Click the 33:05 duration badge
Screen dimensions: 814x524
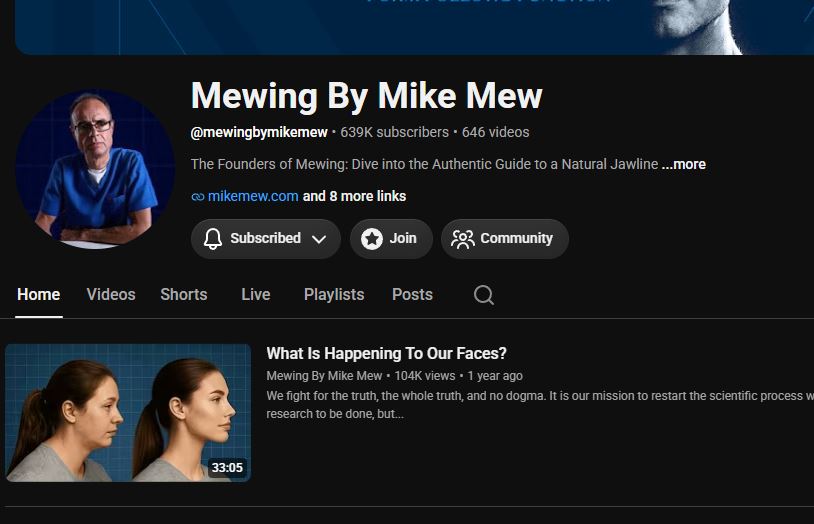pyautogui.click(x=227, y=468)
